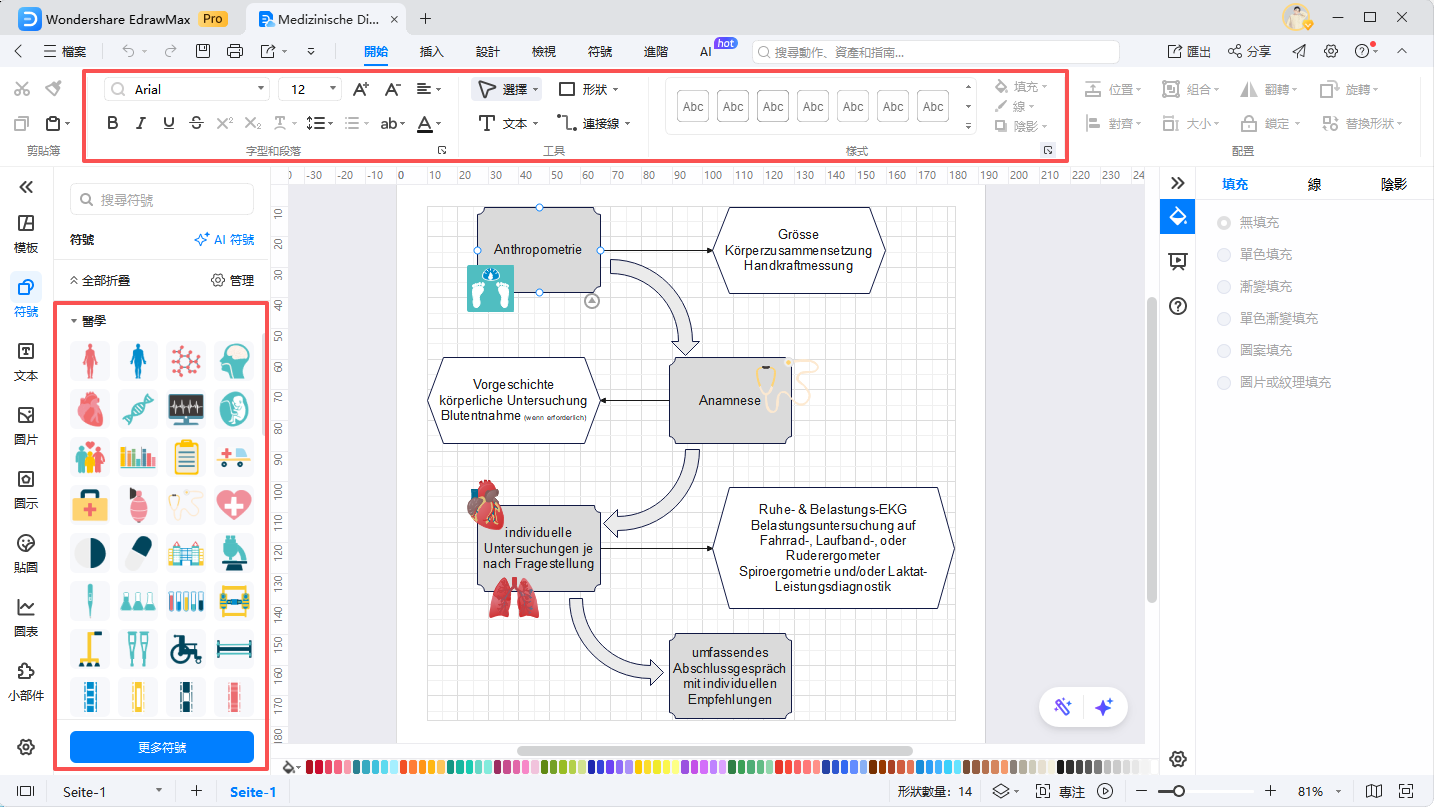This screenshot has height=807, width=1434.
Task: Click the Italic formatting icon
Action: pos(140,123)
